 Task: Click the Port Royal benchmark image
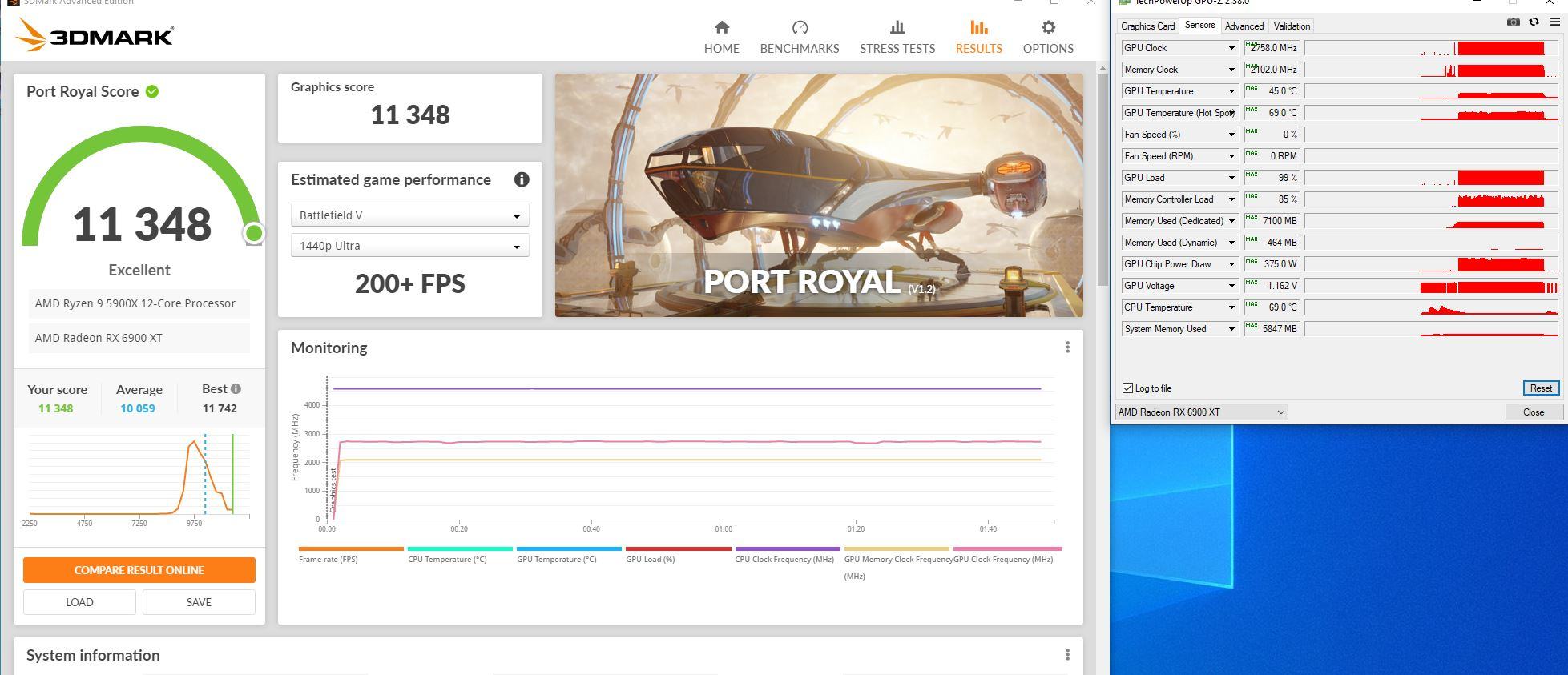819,195
